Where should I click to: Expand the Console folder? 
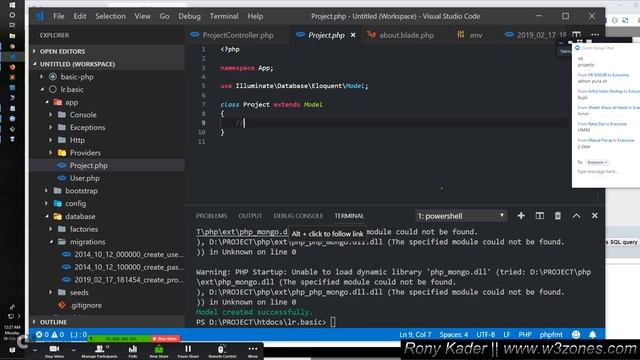[83, 115]
